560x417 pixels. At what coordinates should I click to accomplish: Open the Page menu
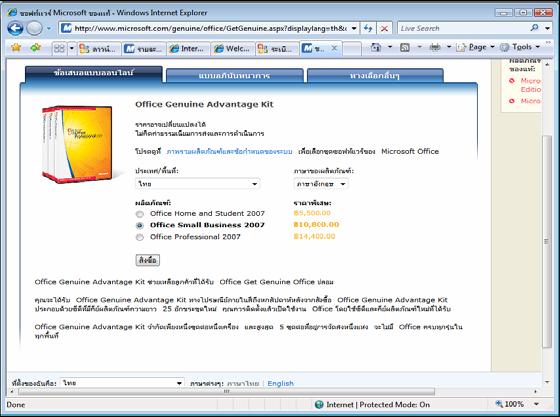(475, 47)
